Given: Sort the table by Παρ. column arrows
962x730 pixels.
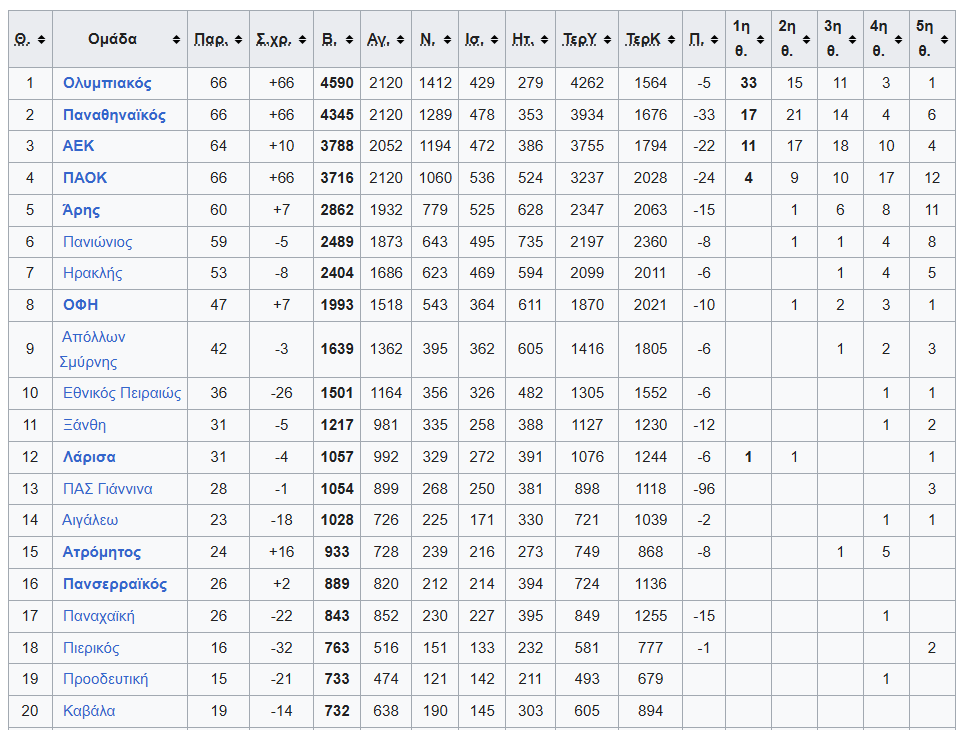Looking at the screenshot, I should (236, 40).
